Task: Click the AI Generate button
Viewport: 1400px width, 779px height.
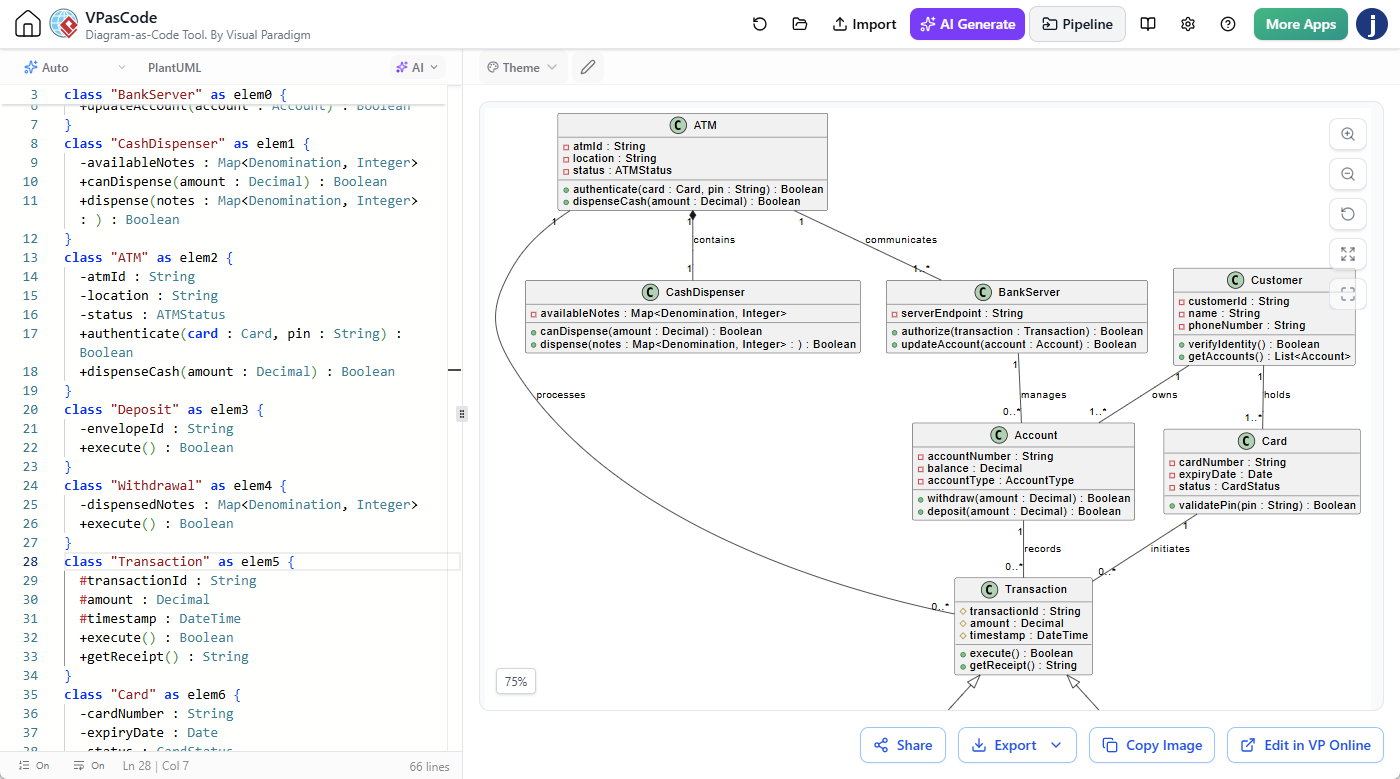Action: (x=967, y=24)
